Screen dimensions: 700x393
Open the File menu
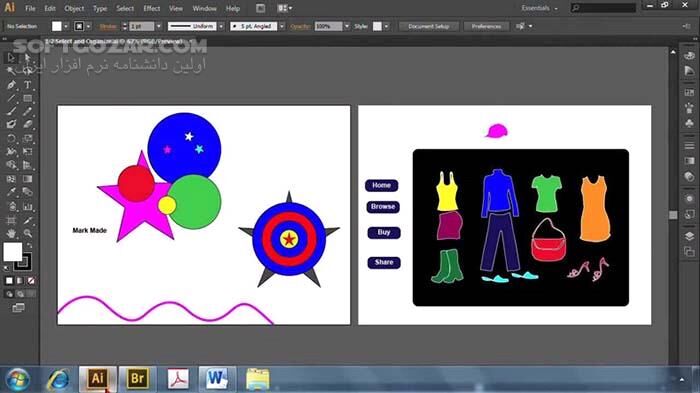[x=30, y=8]
